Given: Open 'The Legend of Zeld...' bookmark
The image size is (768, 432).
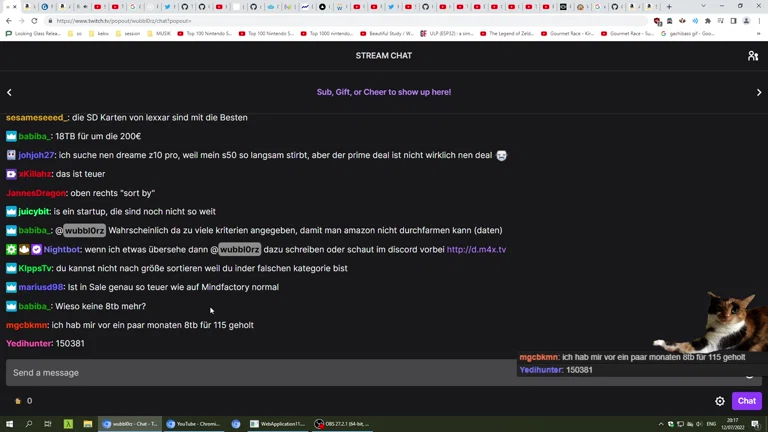Looking at the screenshot, I should tap(507, 34).
